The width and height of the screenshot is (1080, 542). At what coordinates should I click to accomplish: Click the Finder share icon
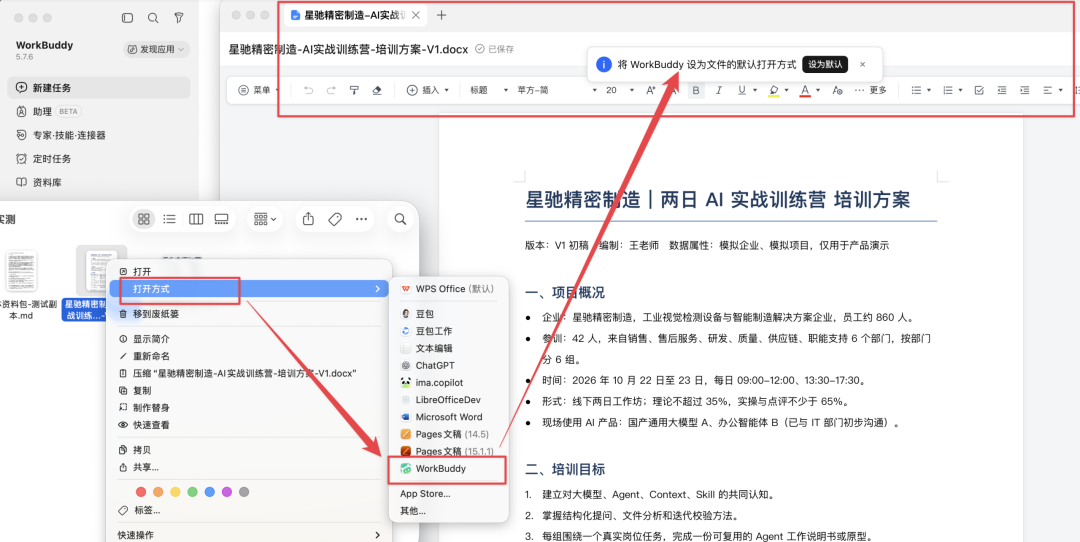tap(309, 219)
